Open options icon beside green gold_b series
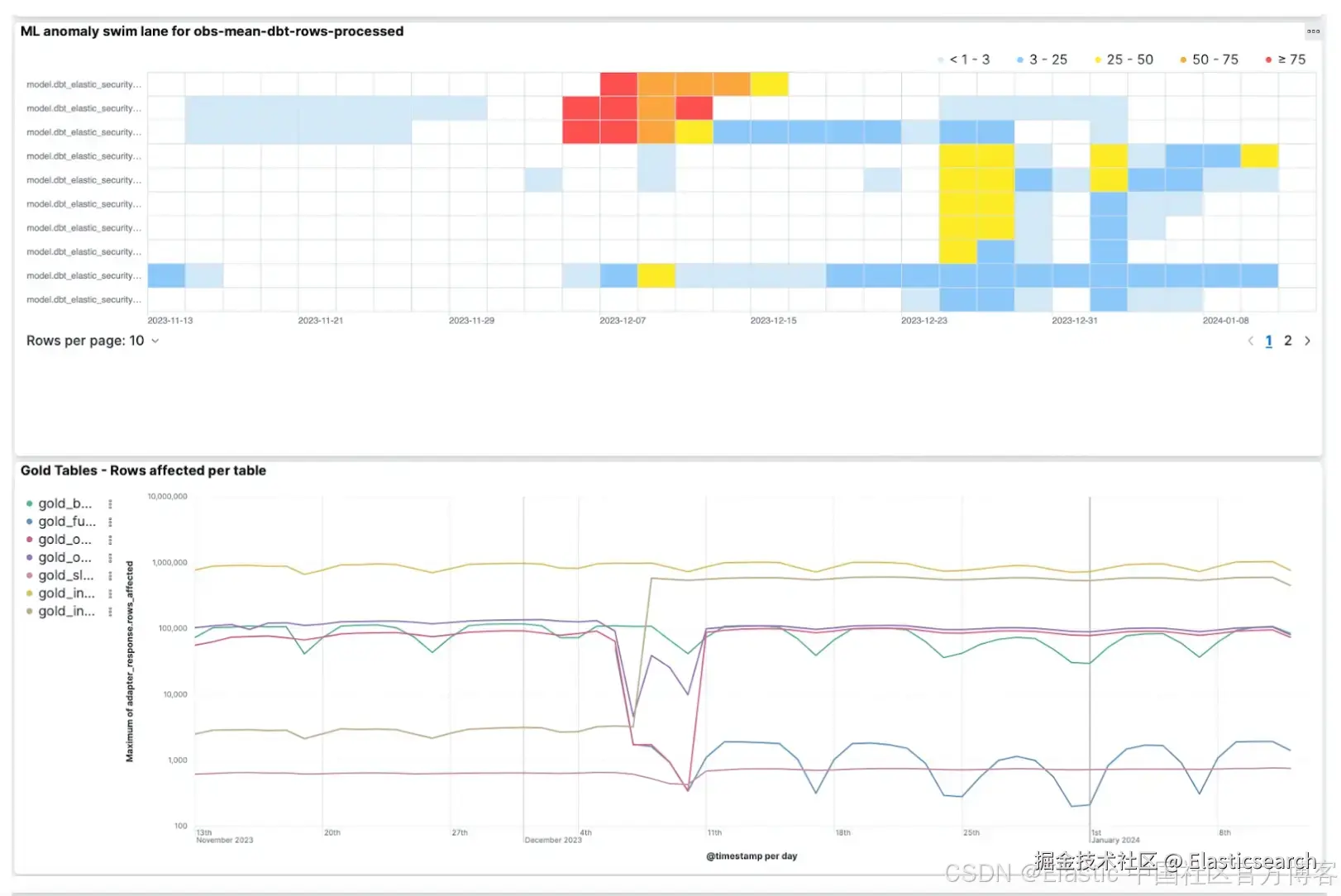The image size is (1341, 896). click(110, 503)
